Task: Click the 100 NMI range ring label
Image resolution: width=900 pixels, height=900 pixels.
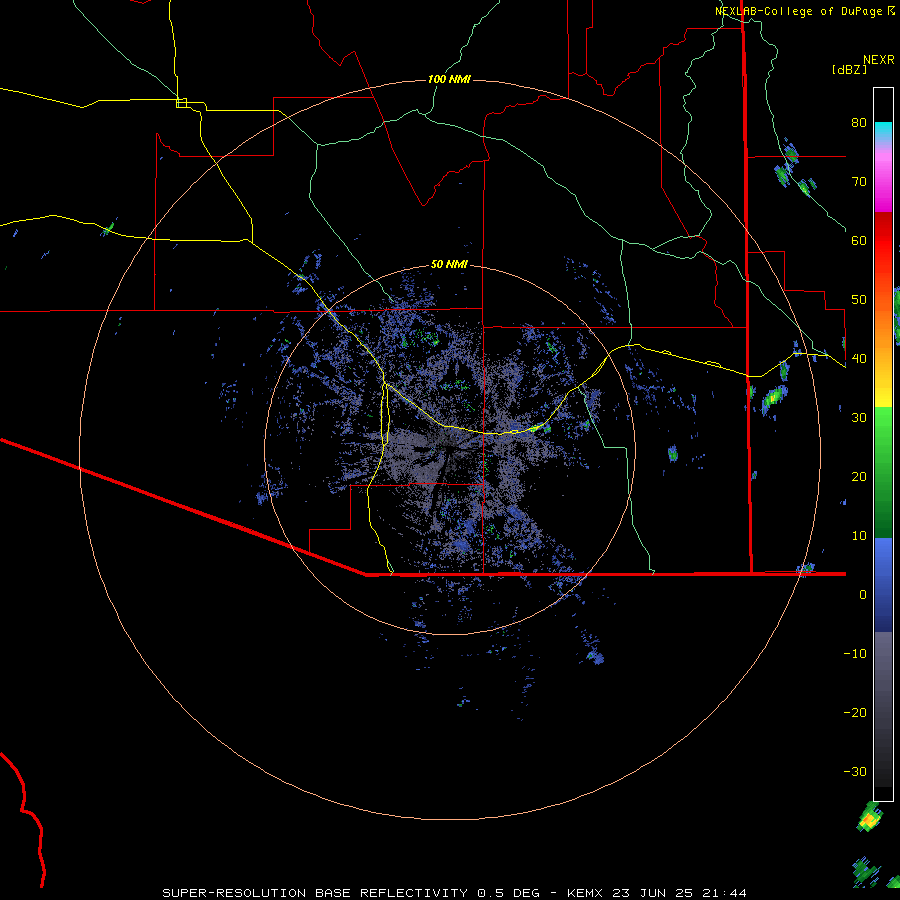Action: click(449, 79)
